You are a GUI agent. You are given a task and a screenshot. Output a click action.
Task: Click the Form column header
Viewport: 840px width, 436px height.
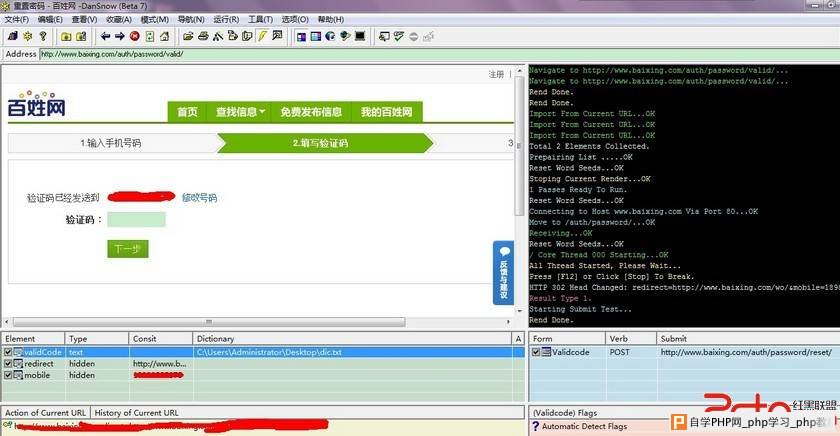567,339
